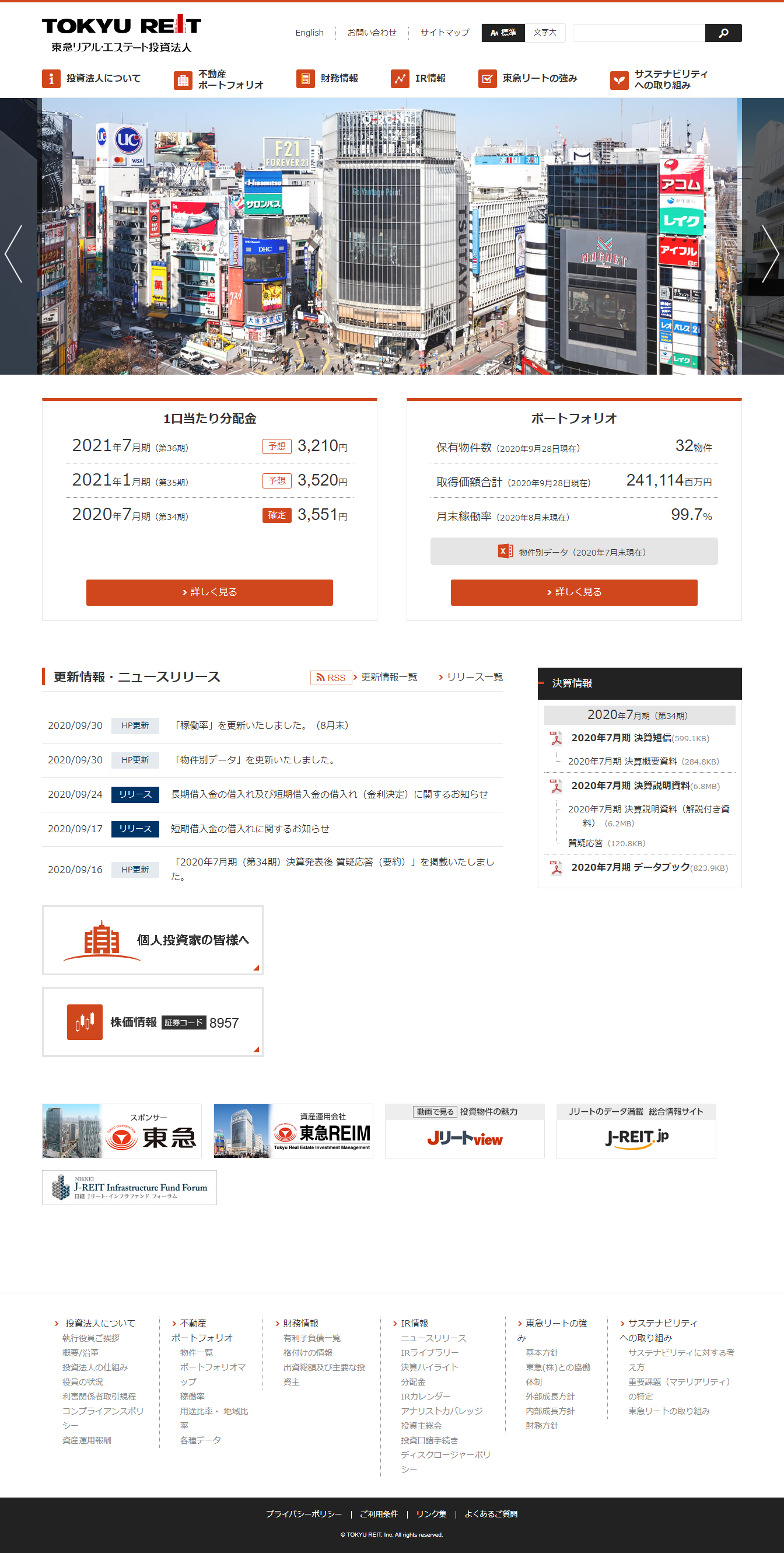Click the candlestick icon in 株価情報
784x1553 pixels.
pyautogui.click(x=85, y=1022)
